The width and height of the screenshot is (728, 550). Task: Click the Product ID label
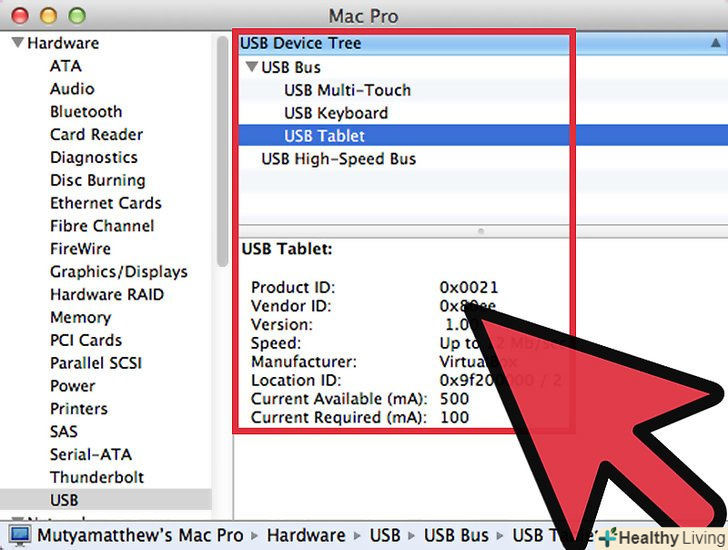click(x=293, y=287)
